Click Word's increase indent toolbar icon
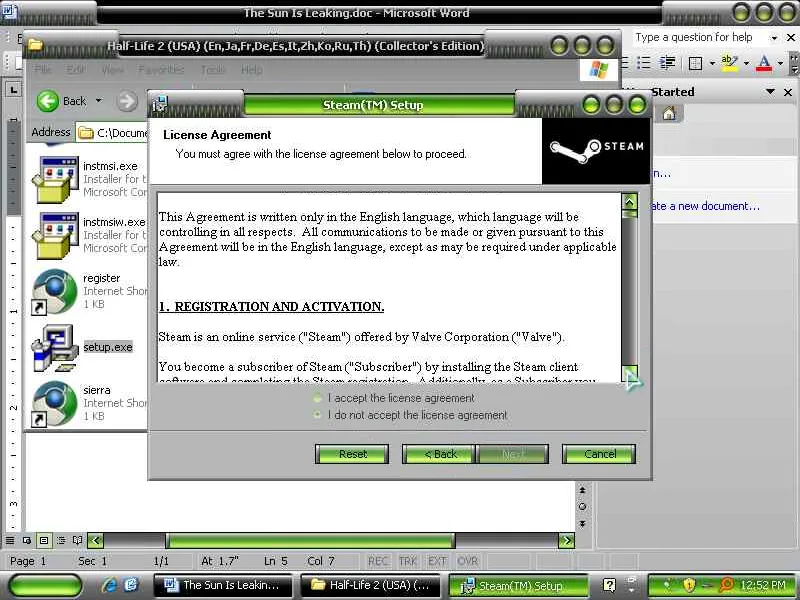 coord(667,63)
